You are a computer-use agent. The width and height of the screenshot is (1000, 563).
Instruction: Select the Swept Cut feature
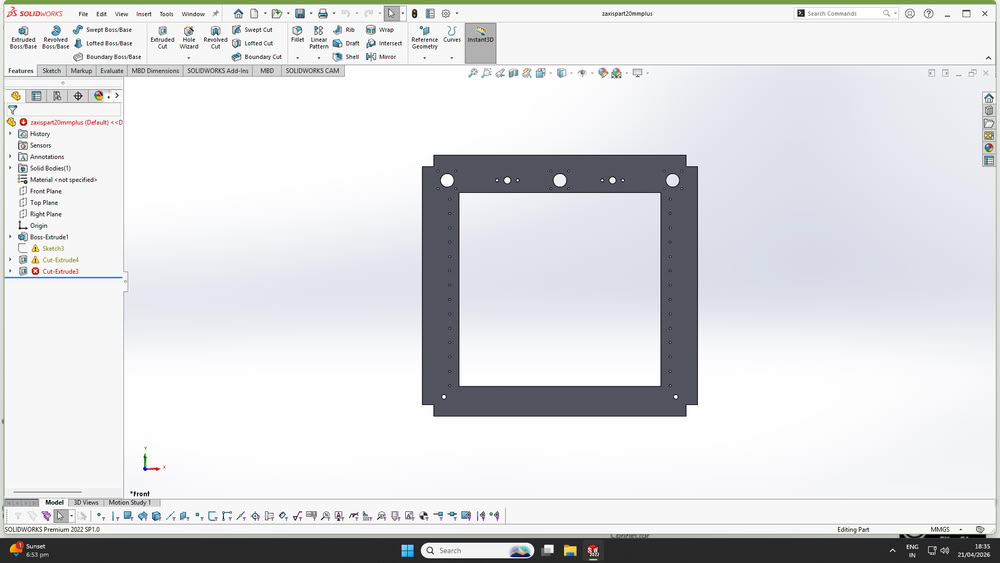click(x=252, y=29)
